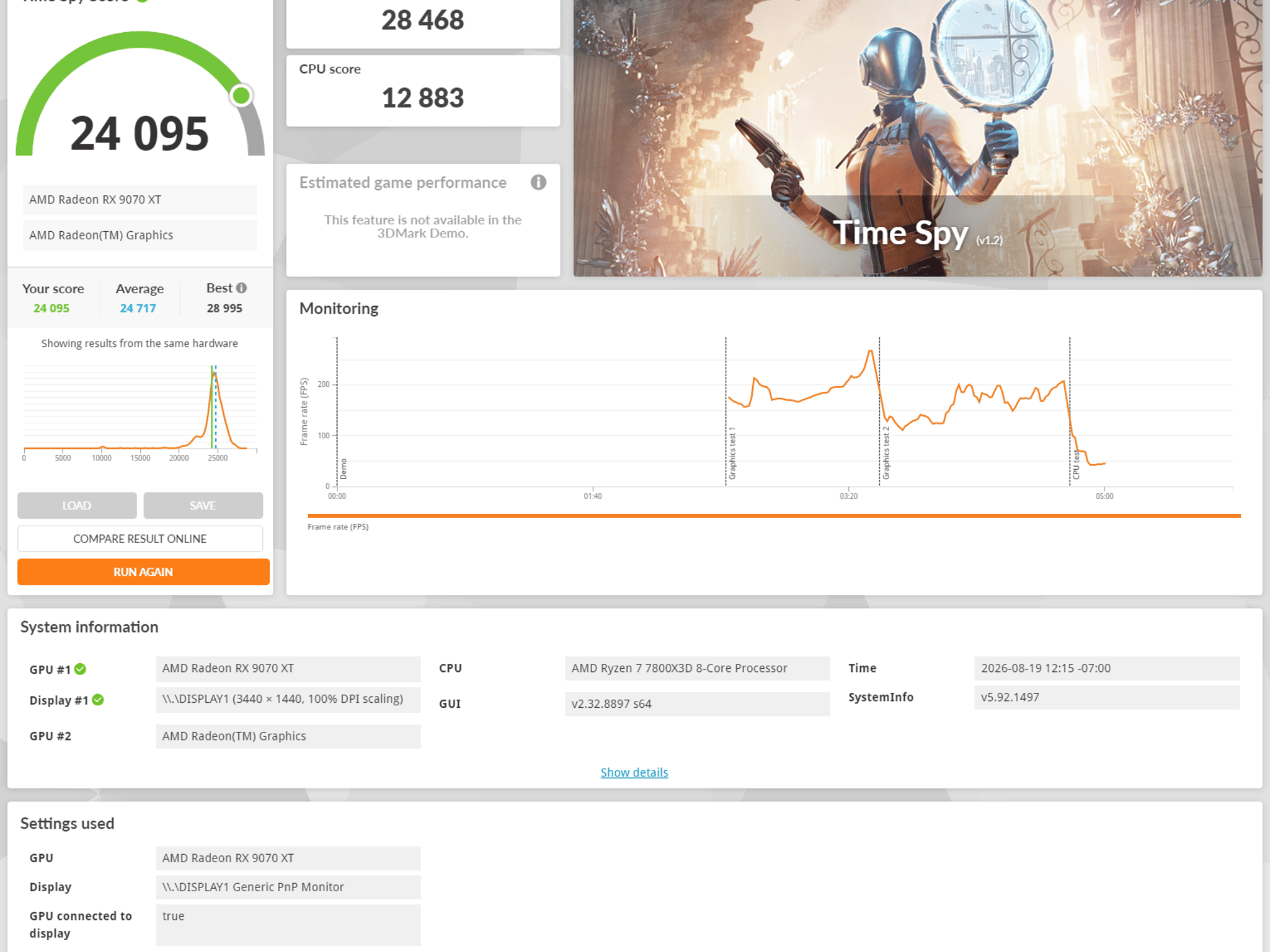Viewport: 1270px width, 952px height.
Task: Click the Average score 24 717
Action: pos(138,308)
